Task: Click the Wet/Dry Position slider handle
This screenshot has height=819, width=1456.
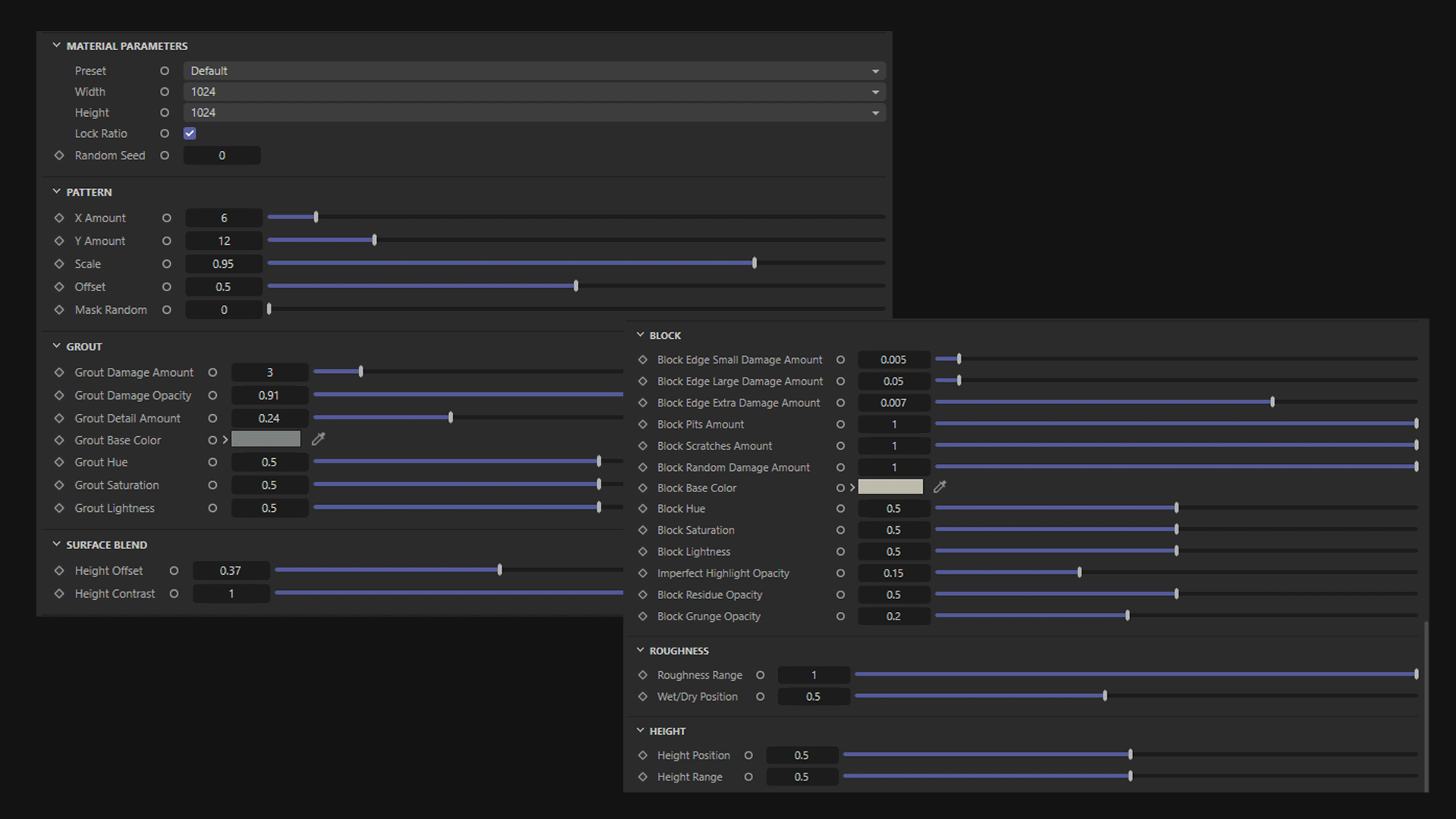Action: point(1105,696)
